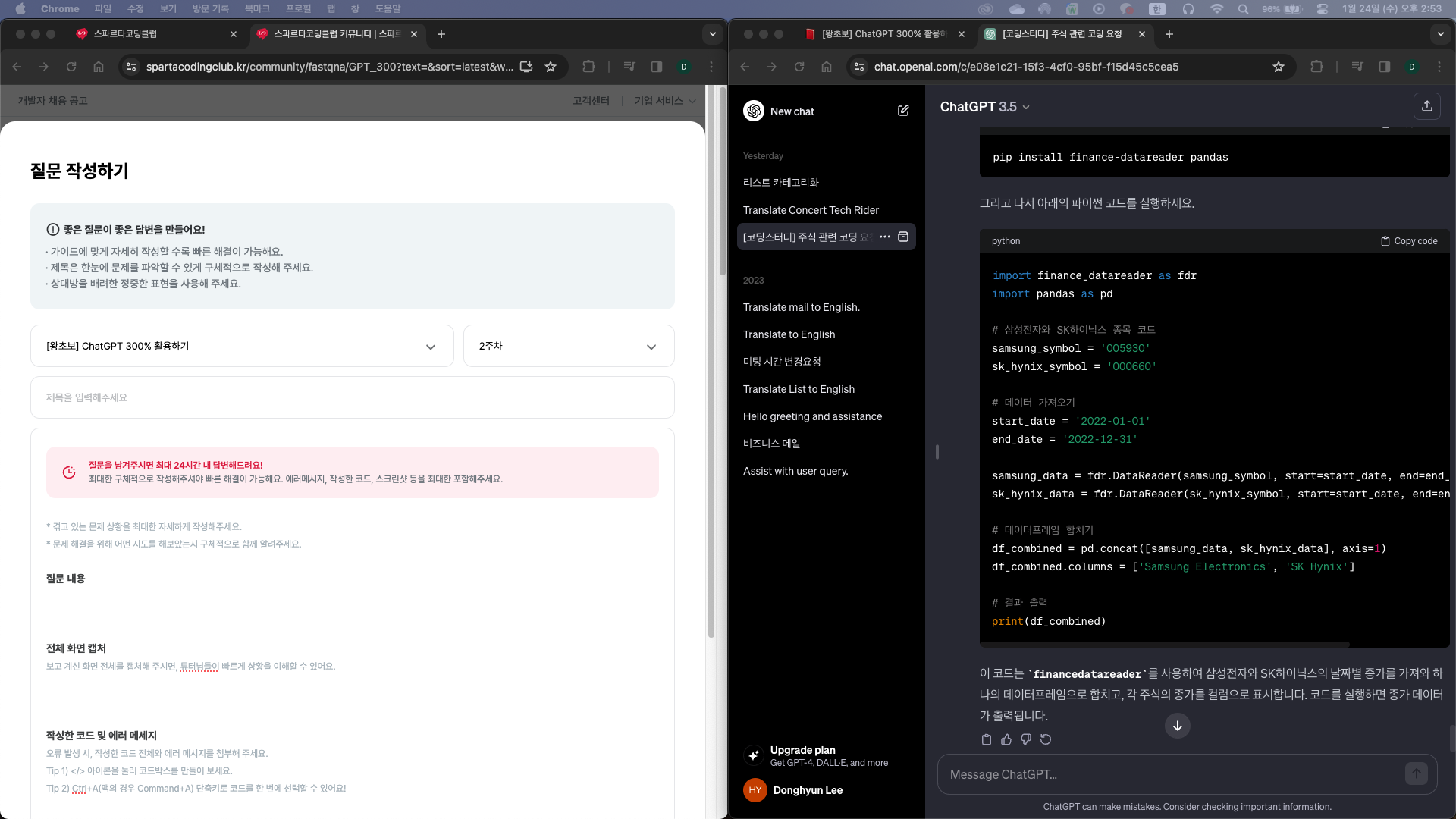
Task: Copy code from the python block
Action: [x=1409, y=241]
